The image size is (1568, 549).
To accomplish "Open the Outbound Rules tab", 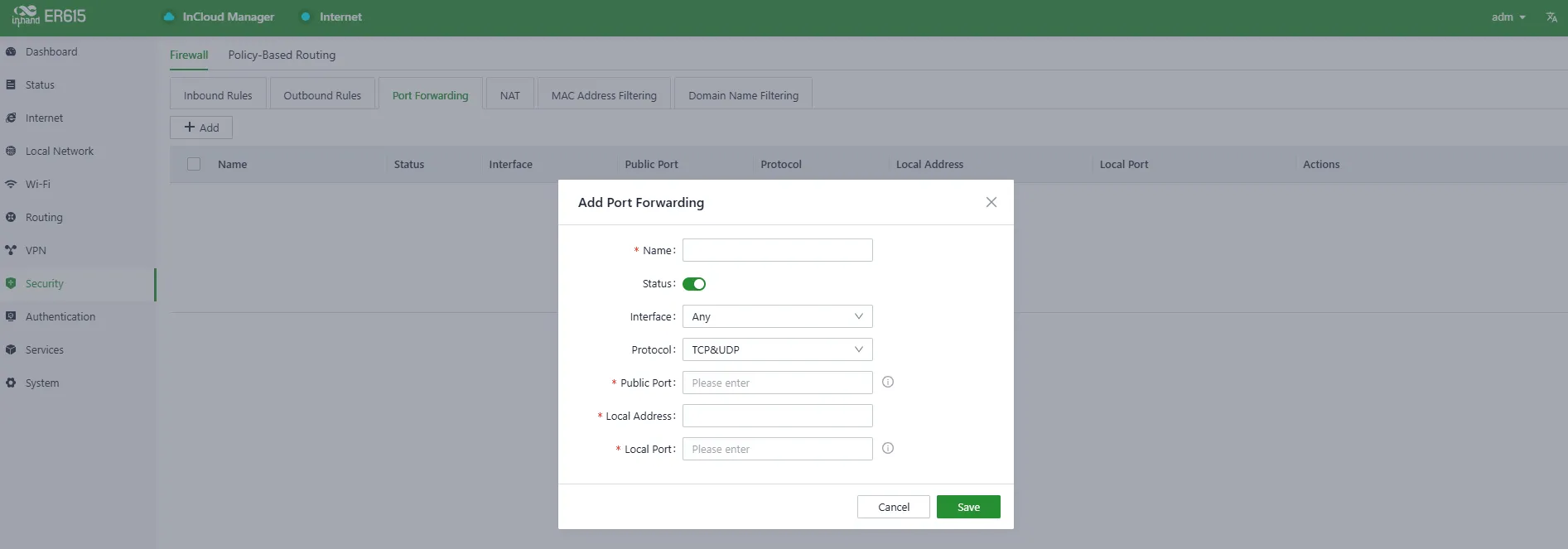I will click(x=322, y=95).
